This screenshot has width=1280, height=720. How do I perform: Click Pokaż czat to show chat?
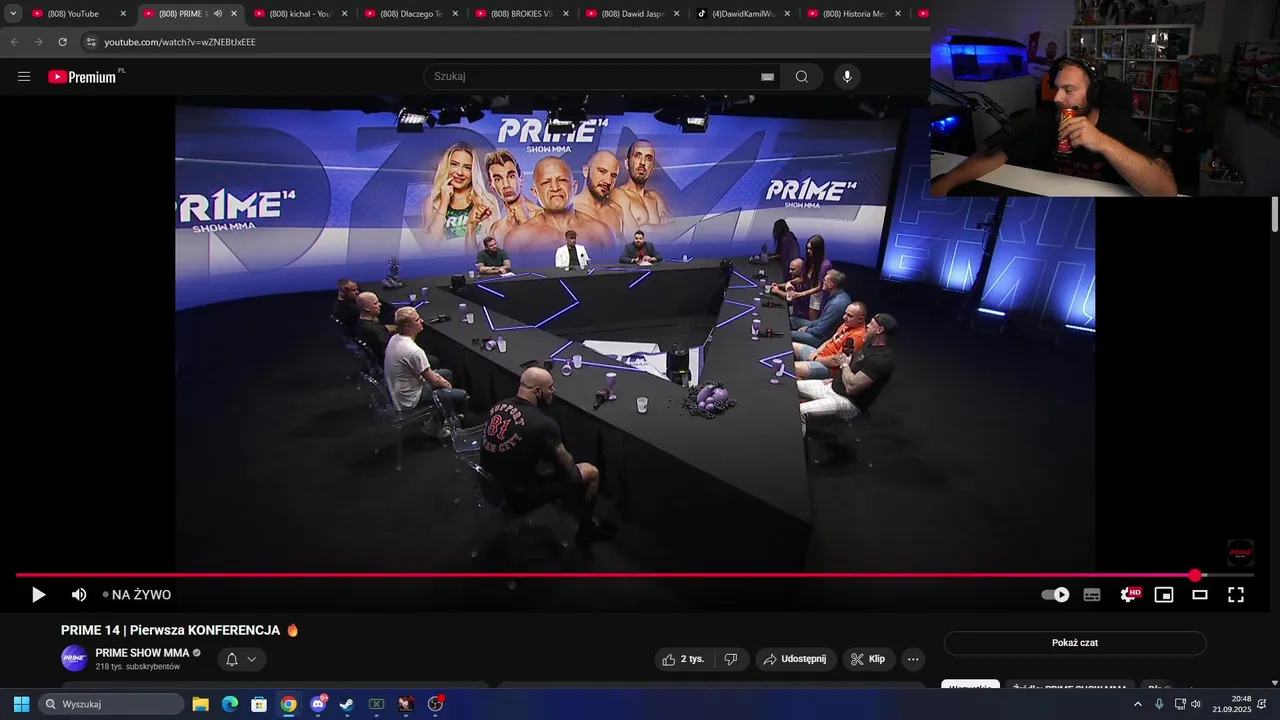(1075, 643)
